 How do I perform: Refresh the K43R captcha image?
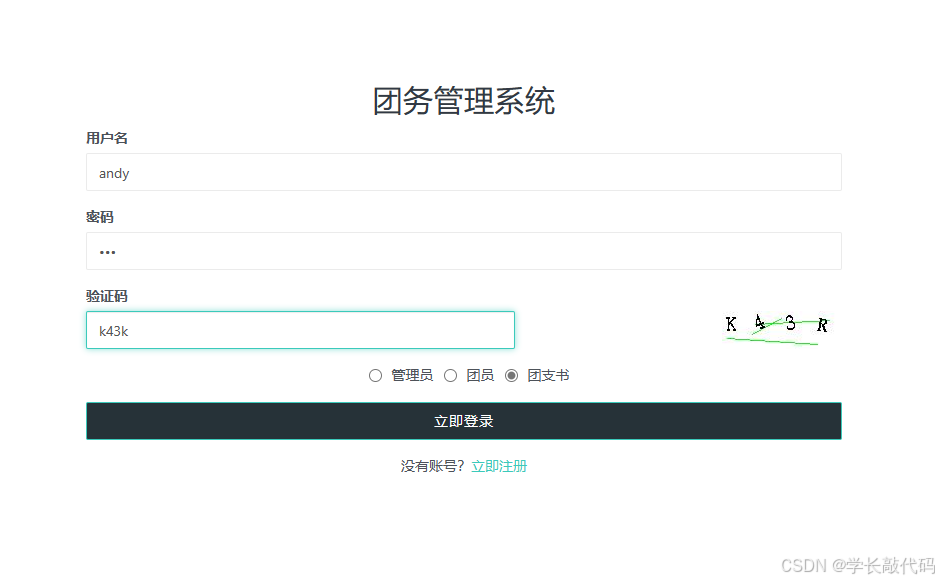point(777,329)
